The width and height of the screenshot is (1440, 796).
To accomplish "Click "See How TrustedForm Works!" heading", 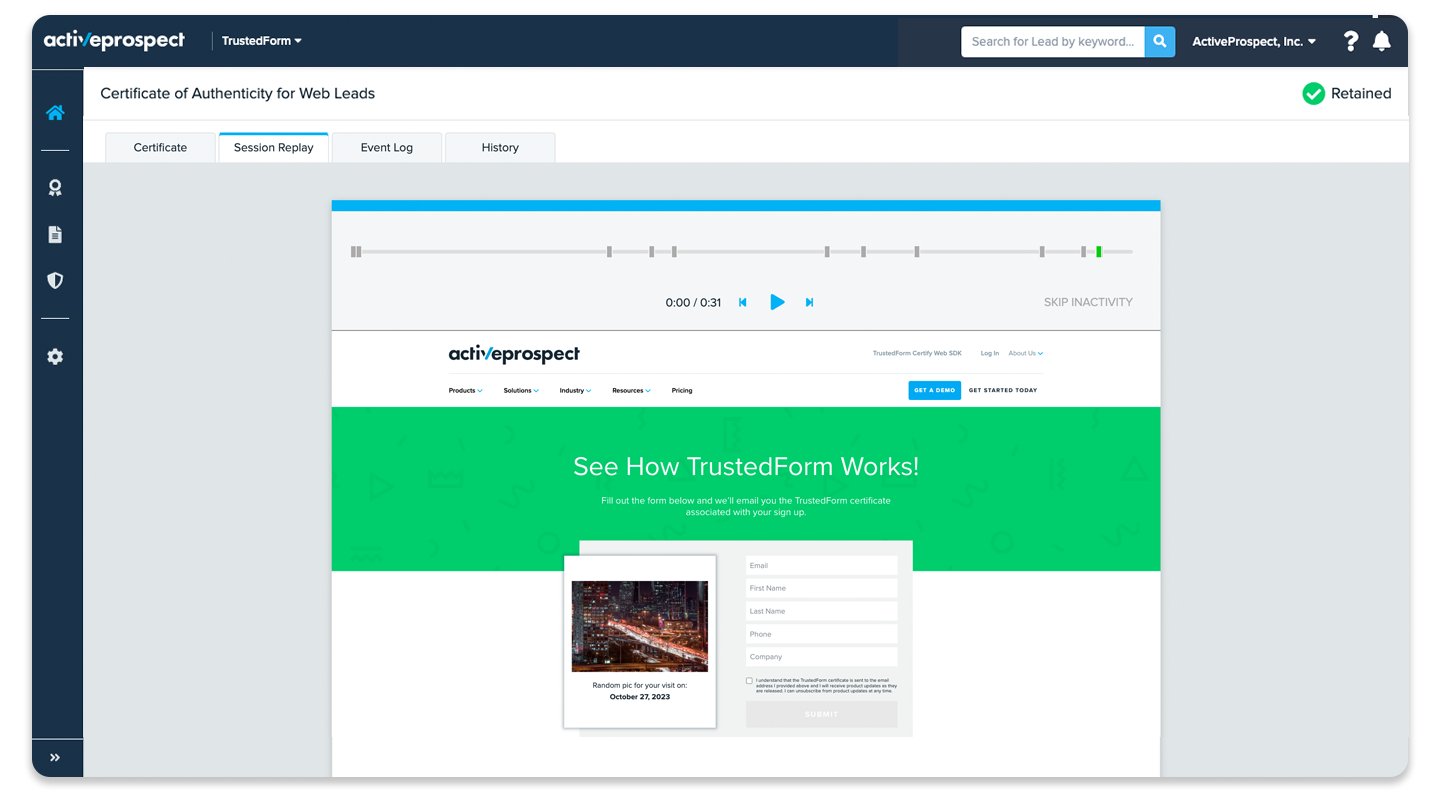I will point(746,466).
